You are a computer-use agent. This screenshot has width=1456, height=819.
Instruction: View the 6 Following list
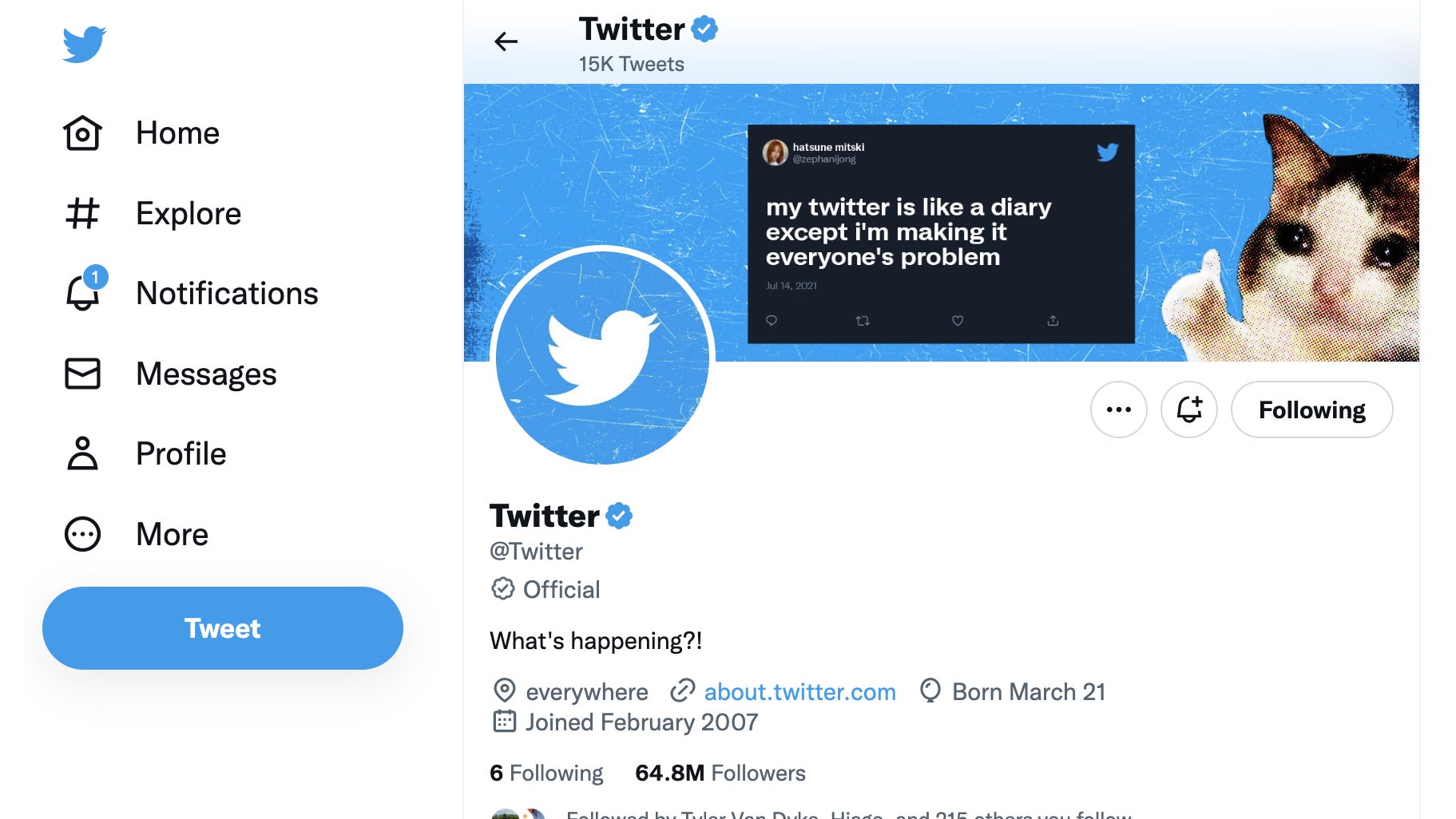tap(546, 773)
